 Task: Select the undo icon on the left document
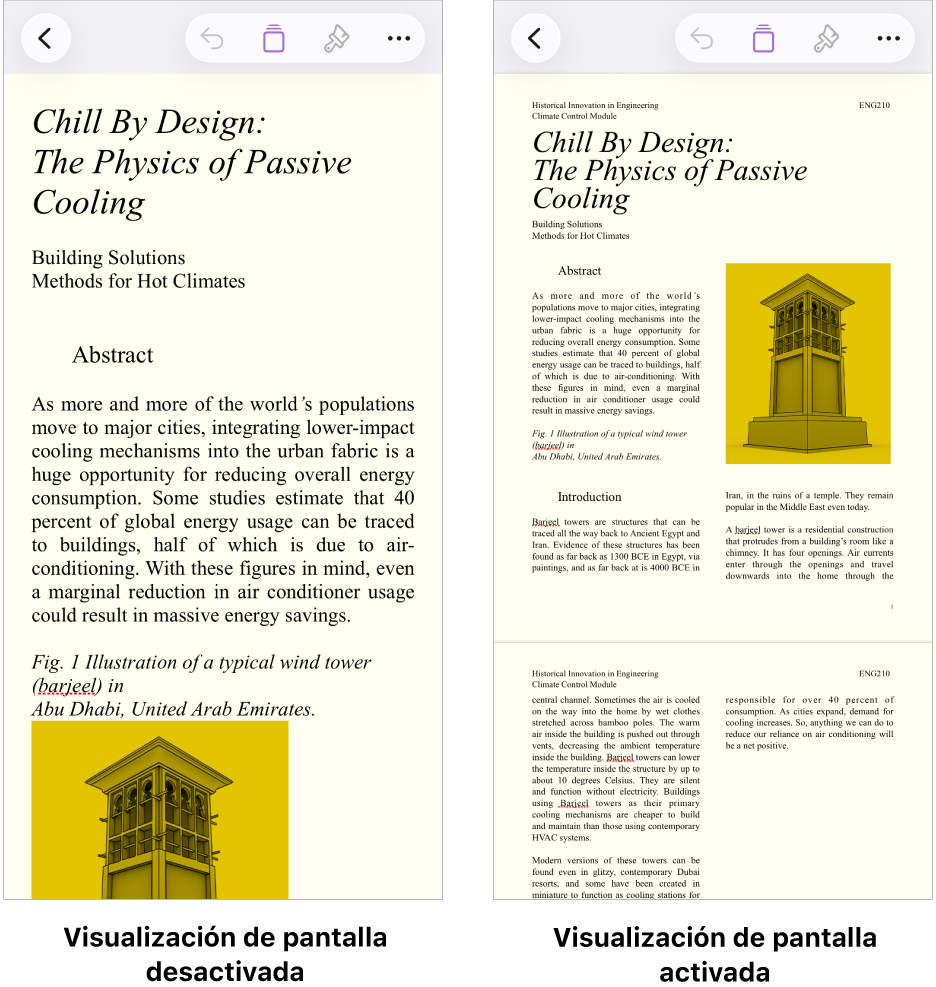211,37
